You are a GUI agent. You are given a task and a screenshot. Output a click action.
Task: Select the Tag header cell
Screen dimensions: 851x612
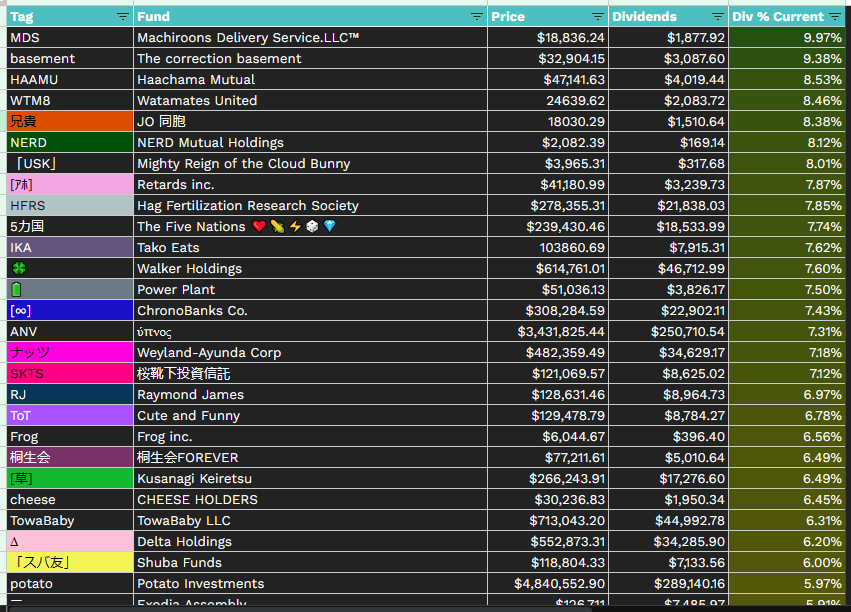click(x=70, y=17)
